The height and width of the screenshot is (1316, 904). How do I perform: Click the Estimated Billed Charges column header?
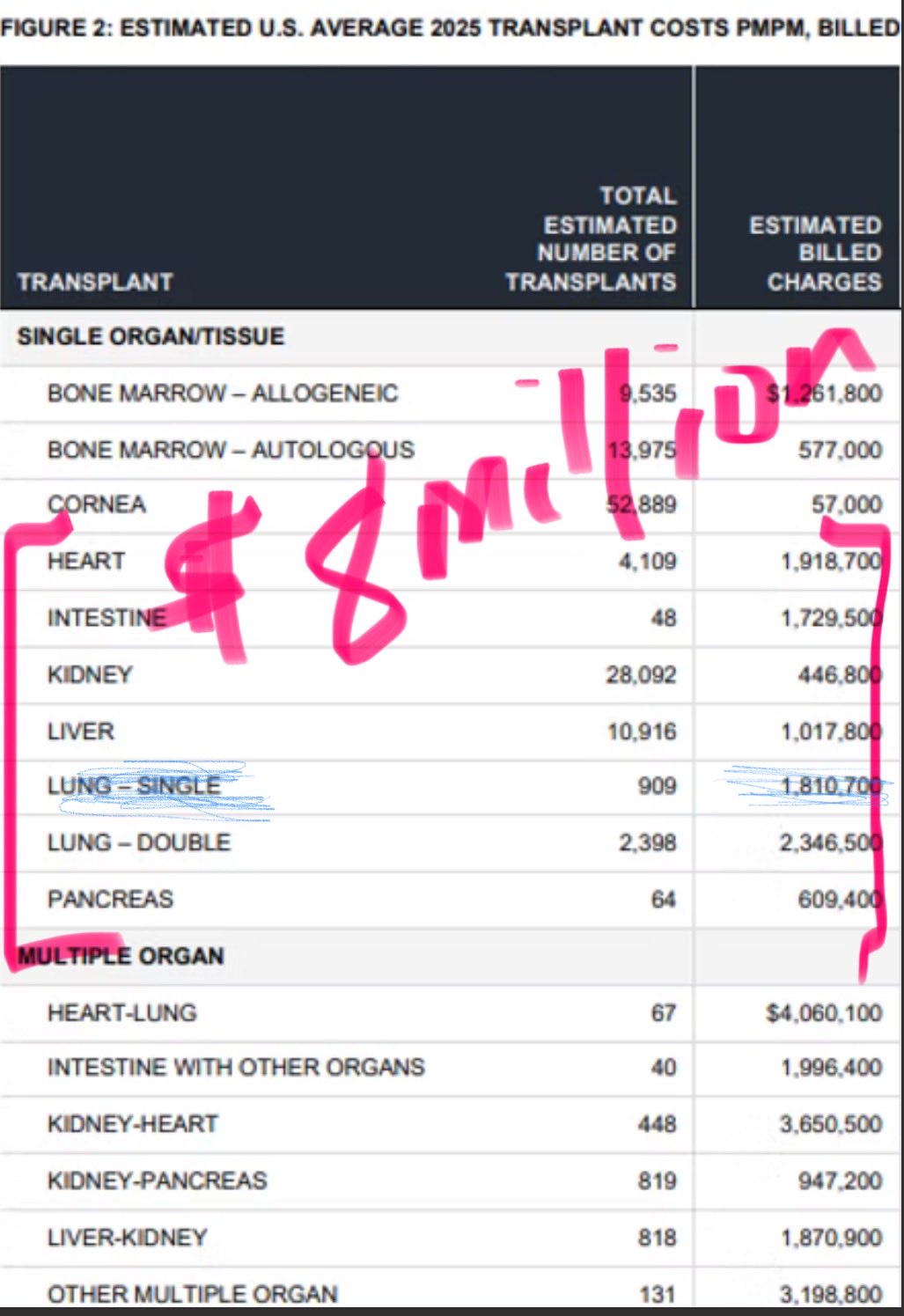816,254
